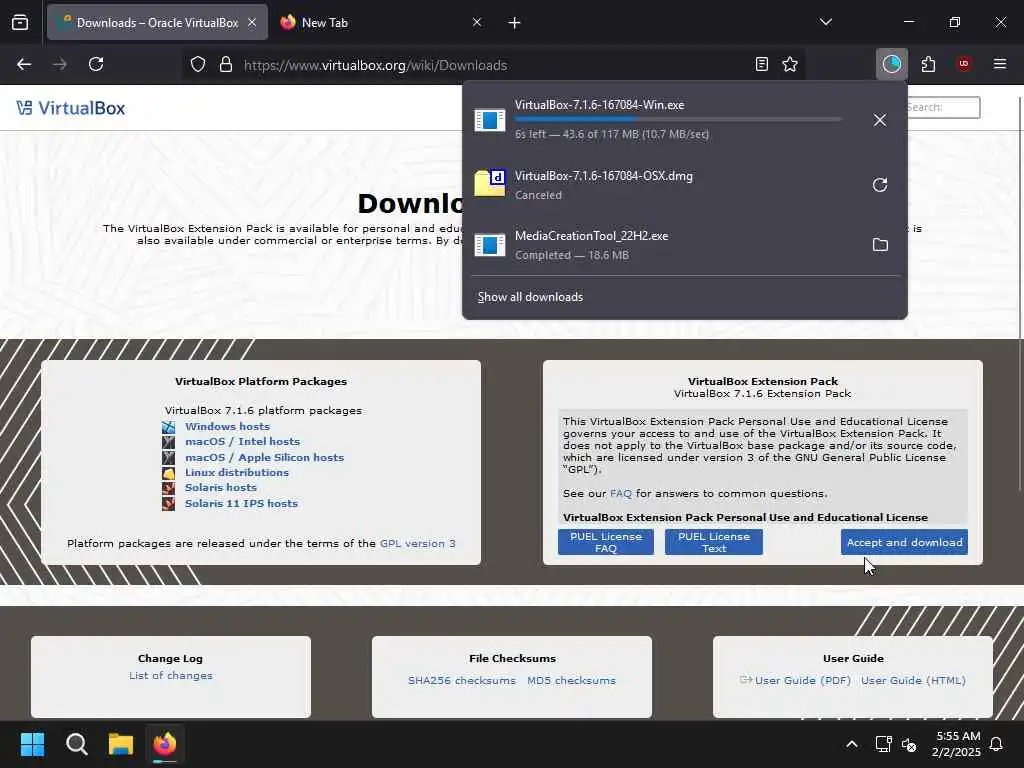Open Firefox application hamburger menu

pyautogui.click(x=1000, y=64)
